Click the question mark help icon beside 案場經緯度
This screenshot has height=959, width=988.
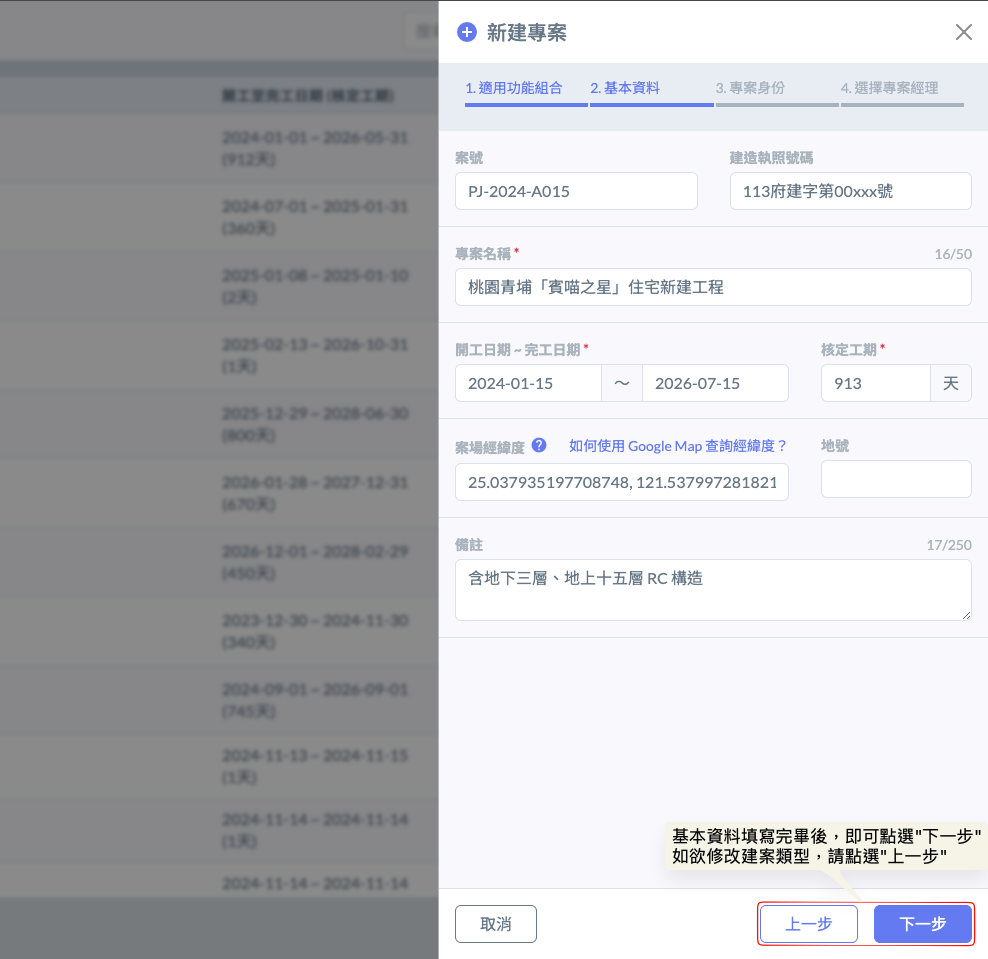539,445
